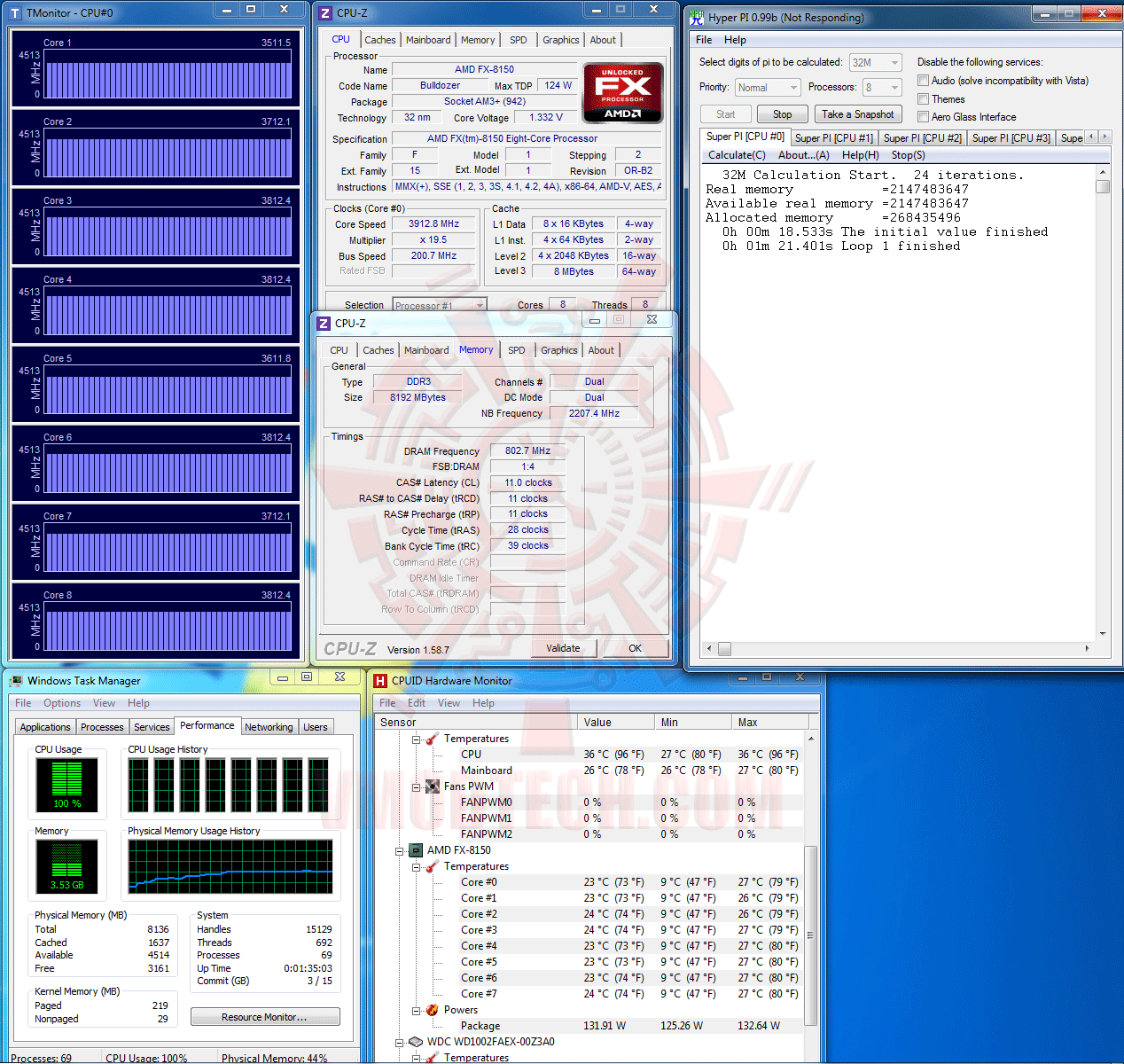Image resolution: width=1124 pixels, height=1064 pixels.
Task: Click Hyper PI output vertical scrollbar thumb
Action: pos(1103,186)
